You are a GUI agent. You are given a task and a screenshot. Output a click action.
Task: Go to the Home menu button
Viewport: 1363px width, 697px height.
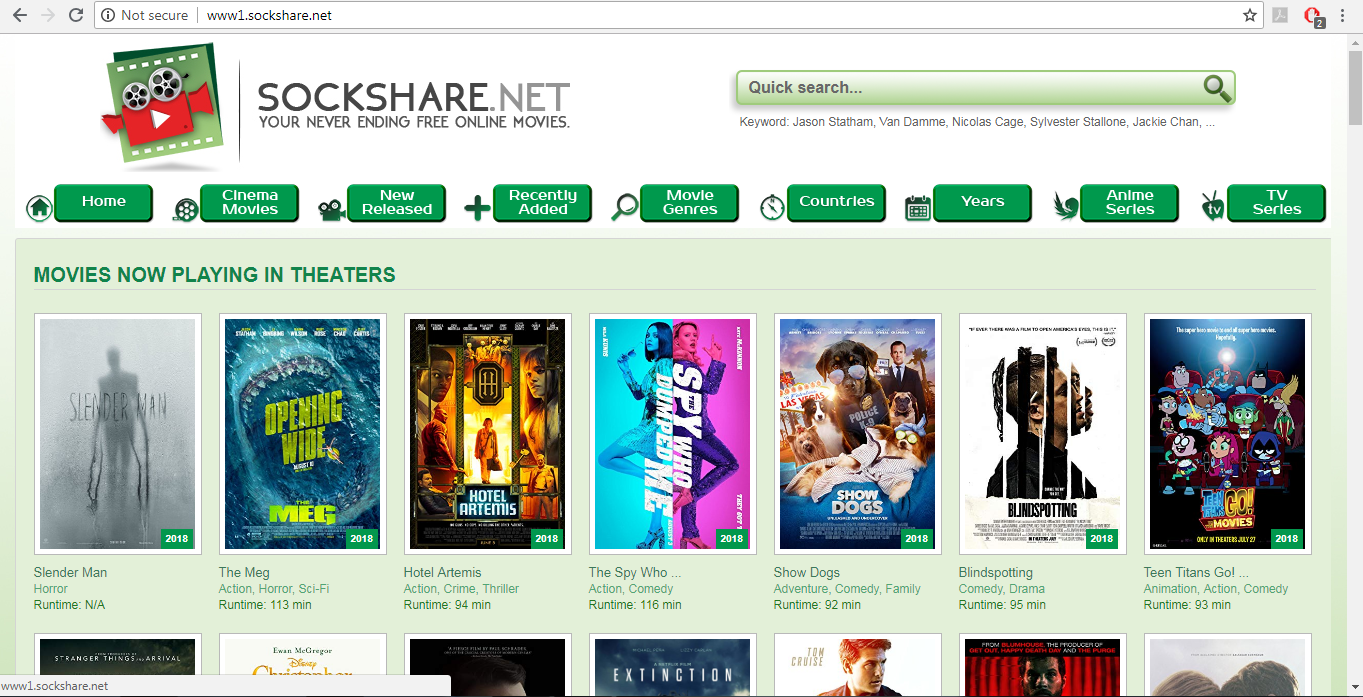[104, 202]
